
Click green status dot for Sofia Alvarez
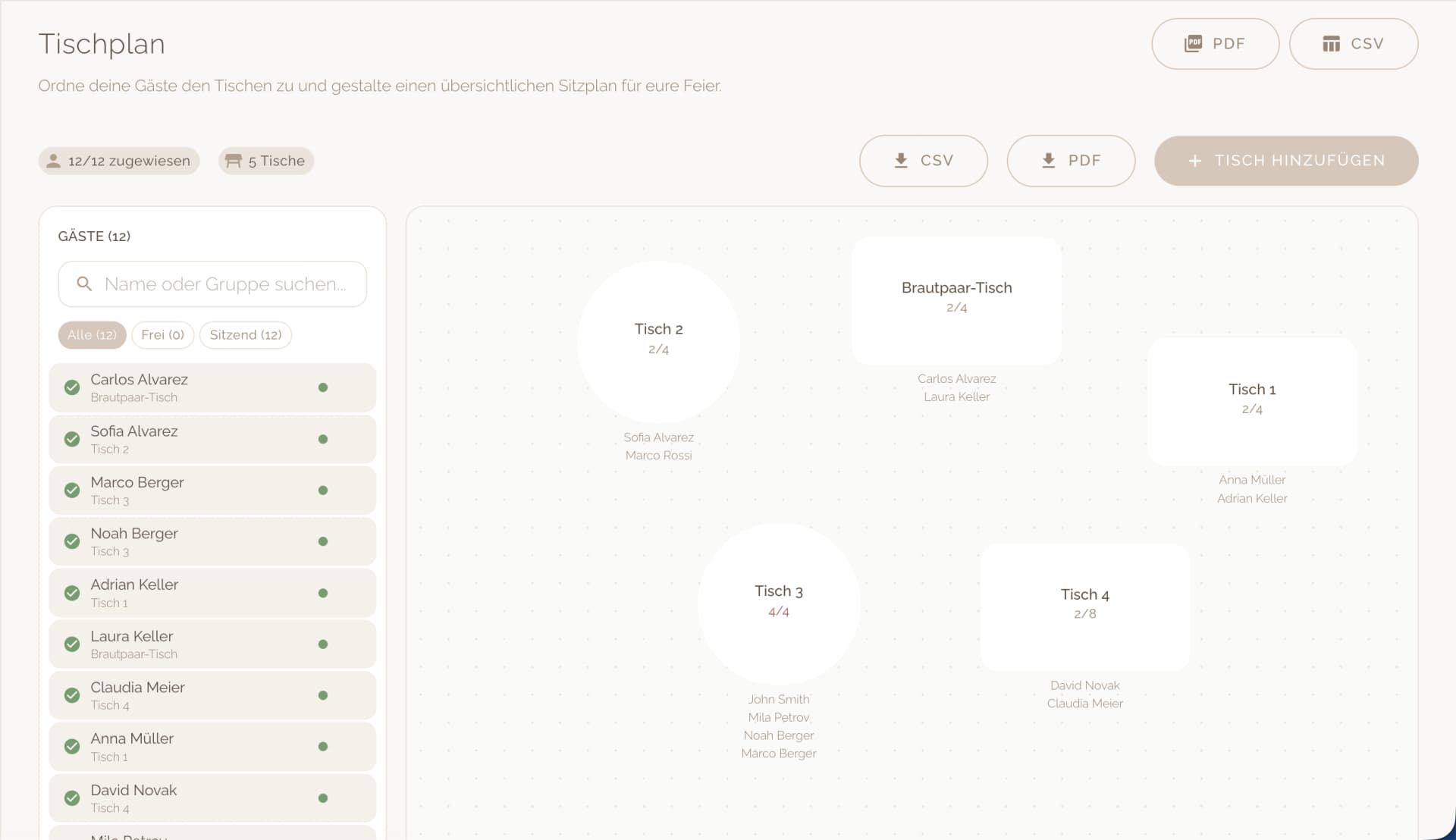click(x=323, y=439)
